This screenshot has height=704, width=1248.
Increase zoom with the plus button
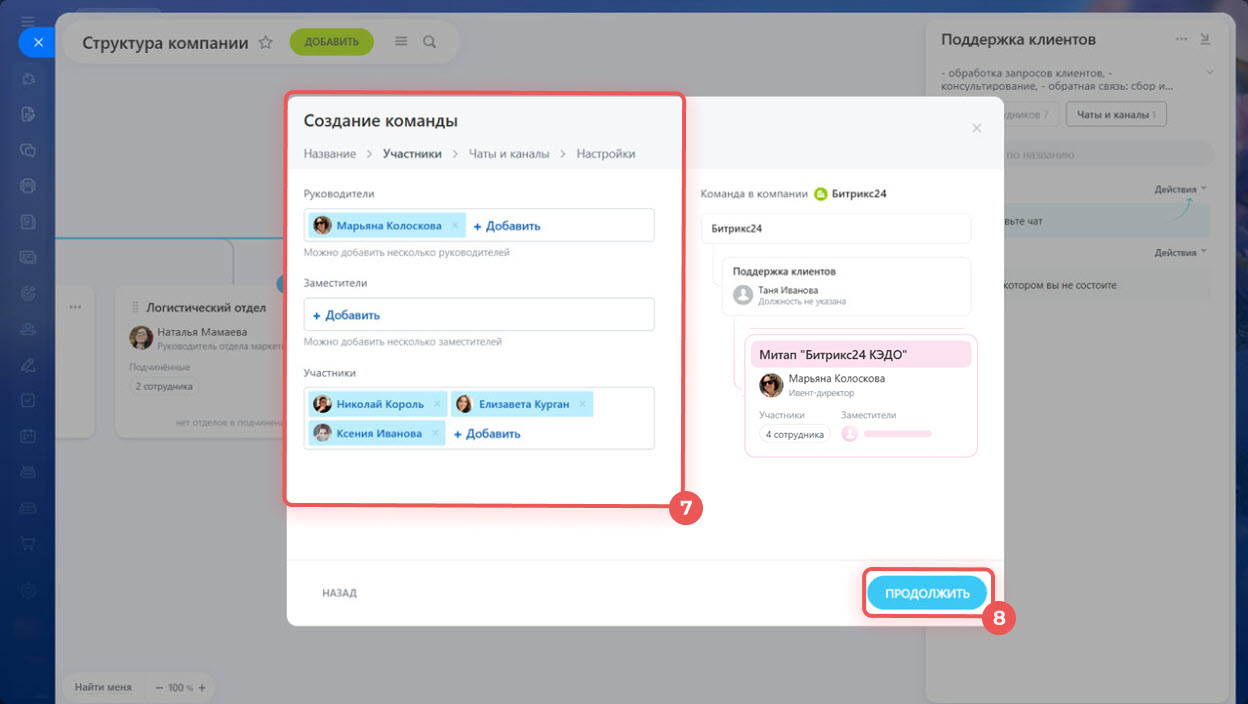[x=202, y=688]
